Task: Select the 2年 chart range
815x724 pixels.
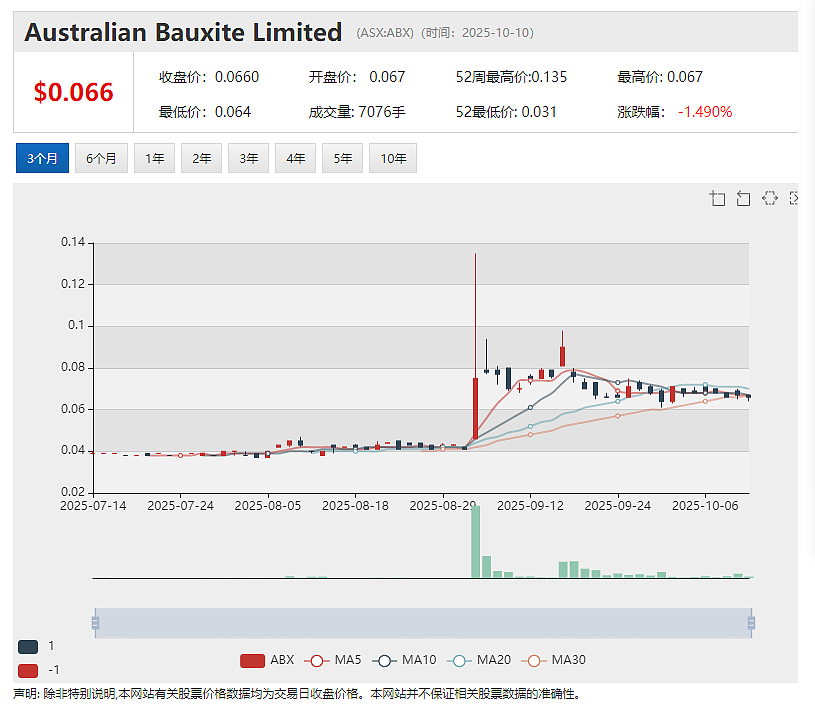Action: 201,158
